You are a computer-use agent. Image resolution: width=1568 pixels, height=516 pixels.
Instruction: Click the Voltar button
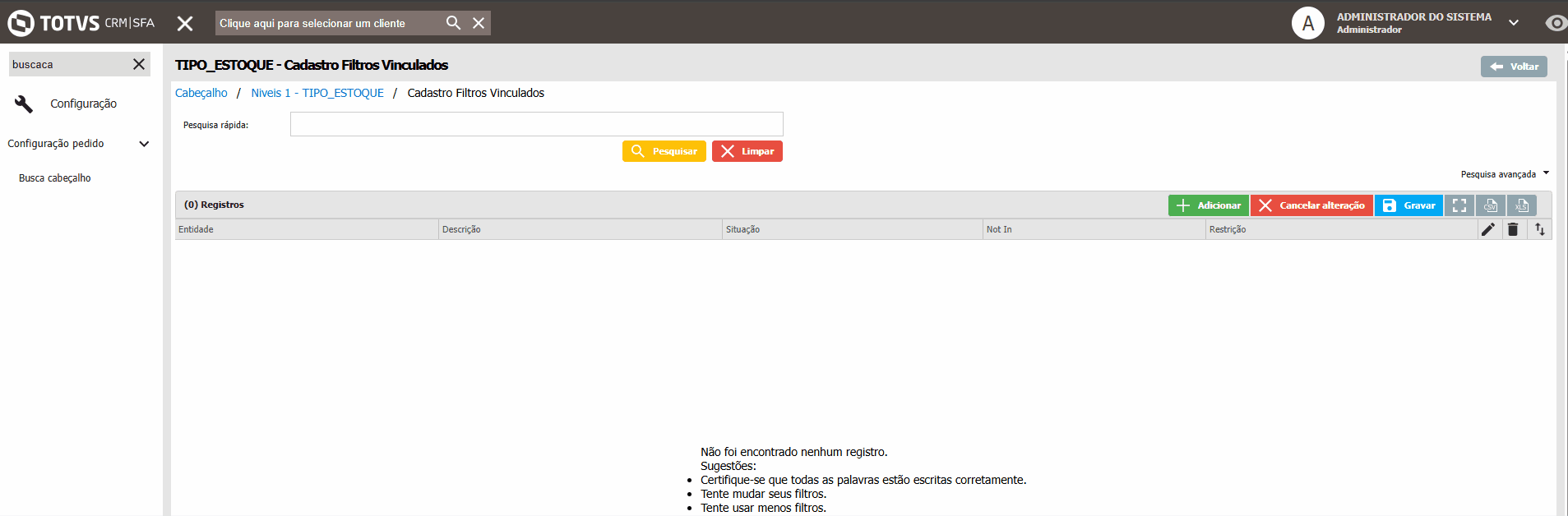coord(1514,67)
